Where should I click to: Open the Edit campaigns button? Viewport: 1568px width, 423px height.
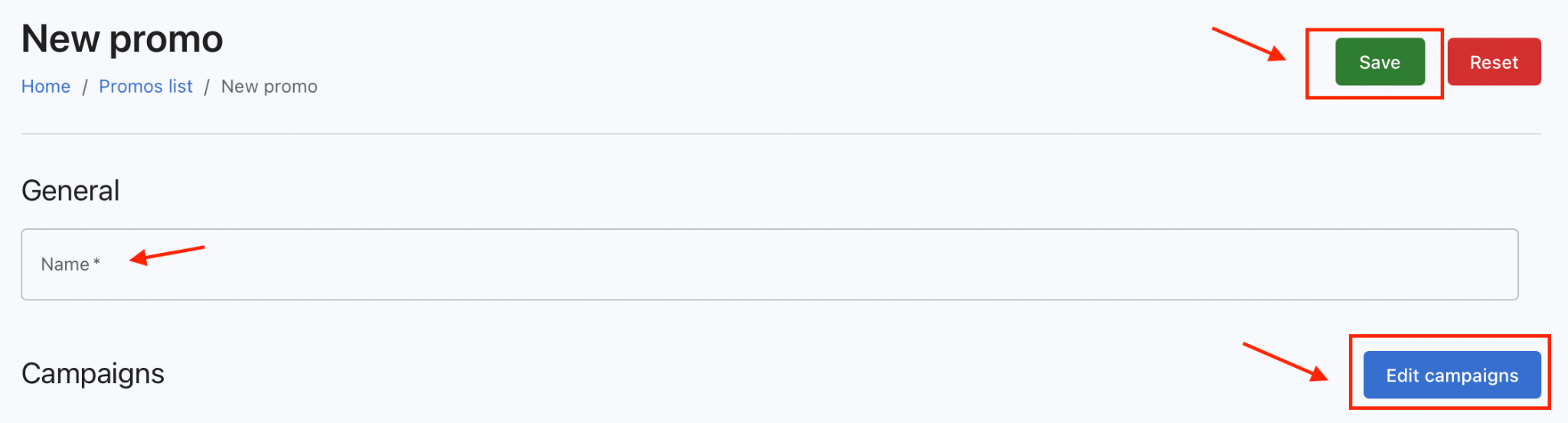tap(1452, 375)
